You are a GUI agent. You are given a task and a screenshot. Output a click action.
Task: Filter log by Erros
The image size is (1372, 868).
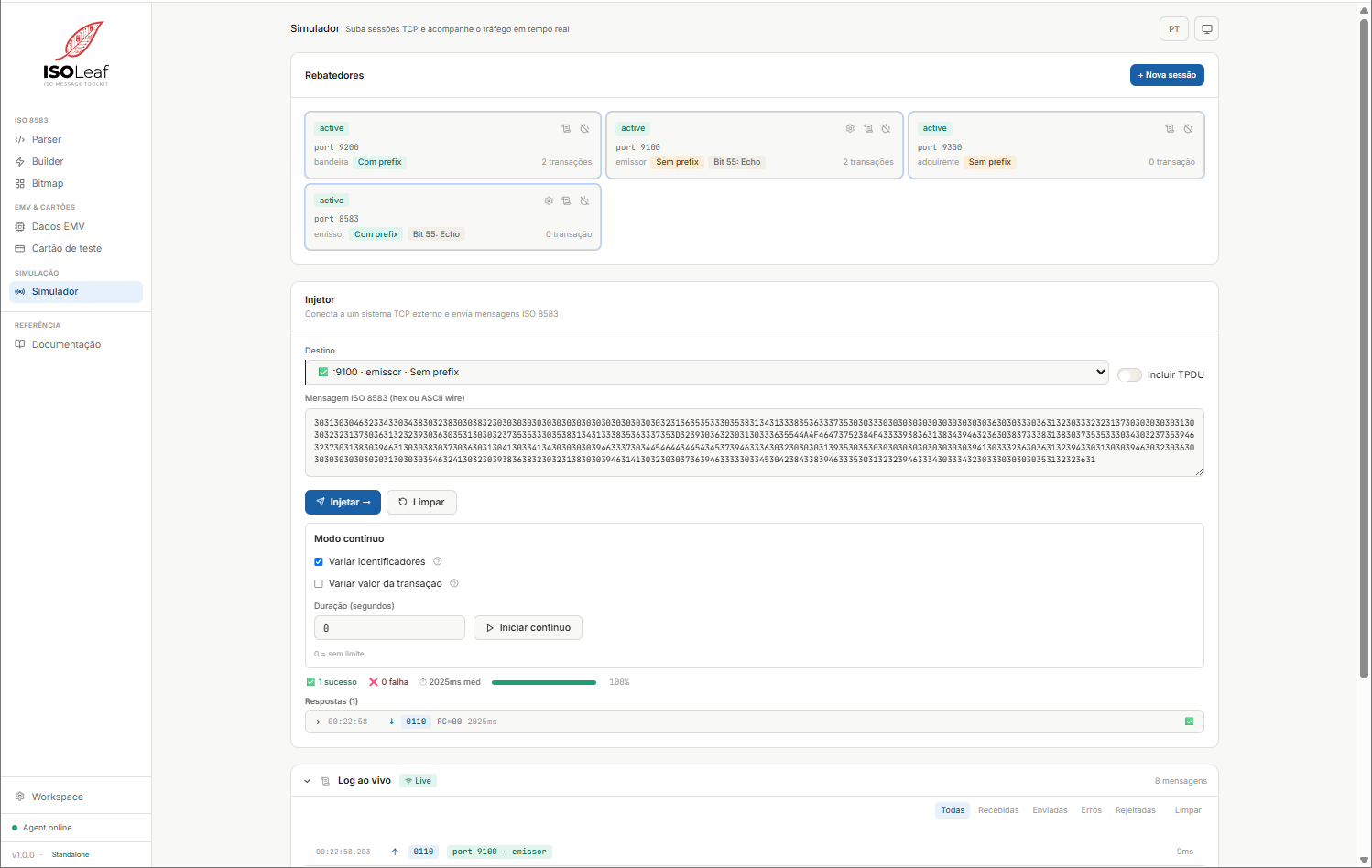tap(1092, 810)
